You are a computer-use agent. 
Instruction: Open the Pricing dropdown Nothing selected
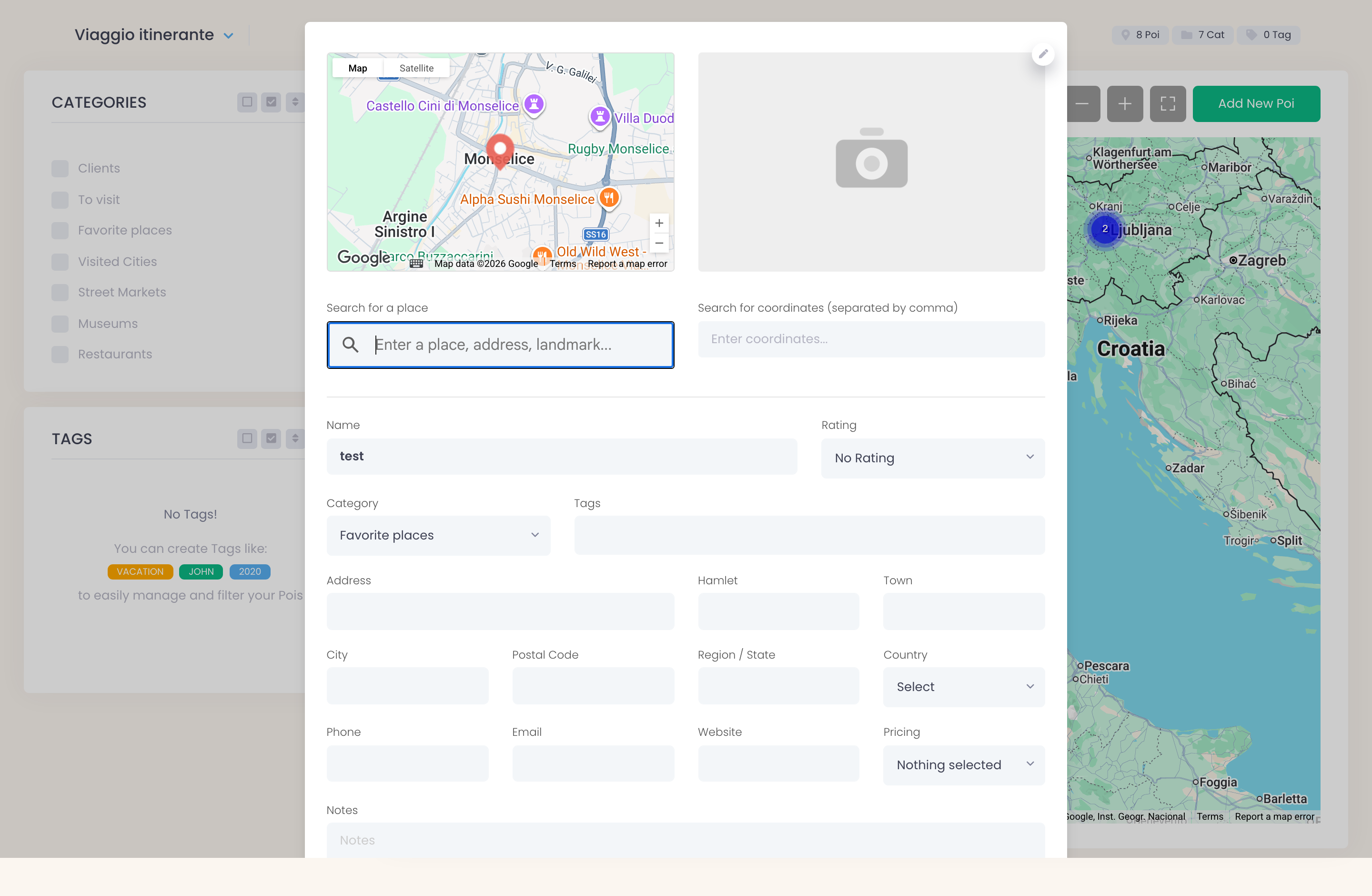[x=964, y=764]
